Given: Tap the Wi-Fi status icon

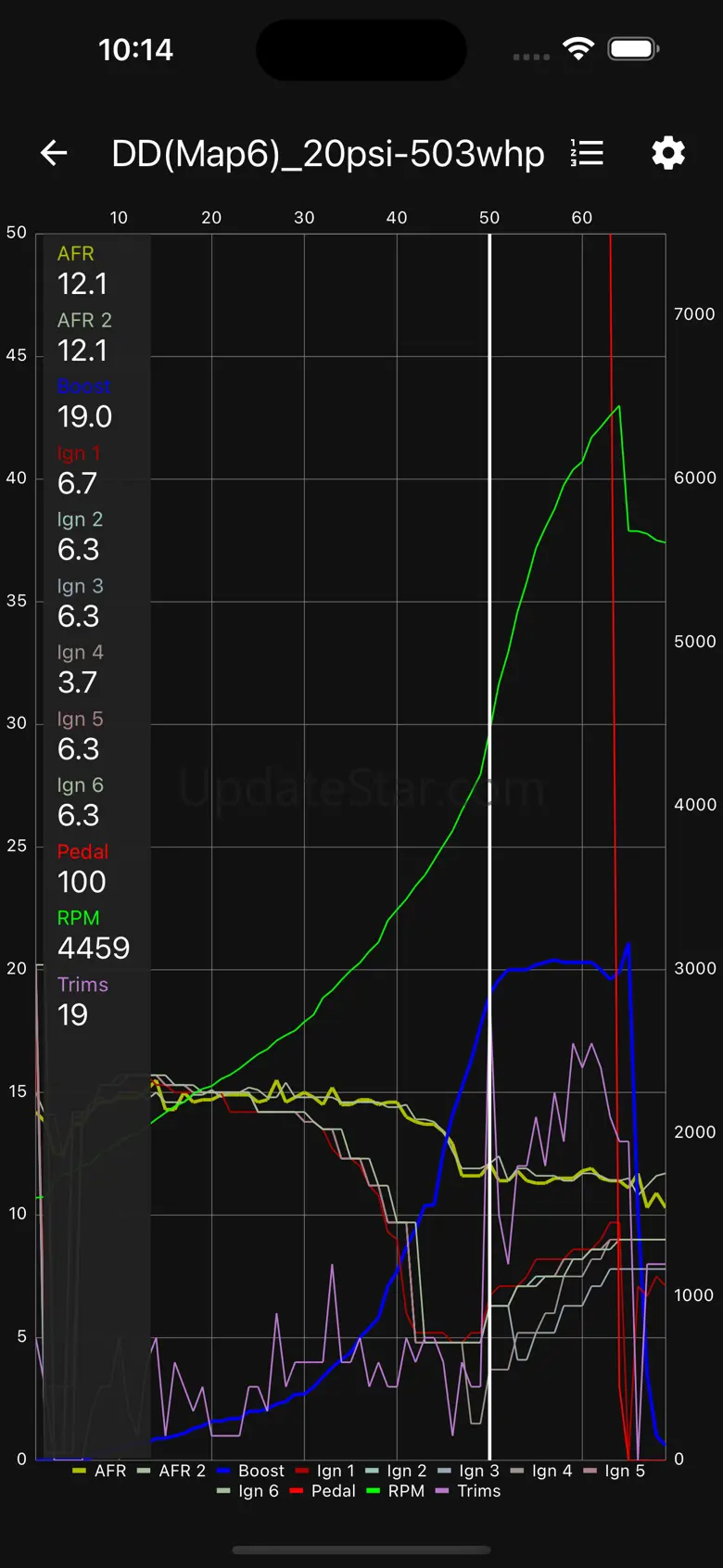Looking at the screenshot, I should 578,49.
